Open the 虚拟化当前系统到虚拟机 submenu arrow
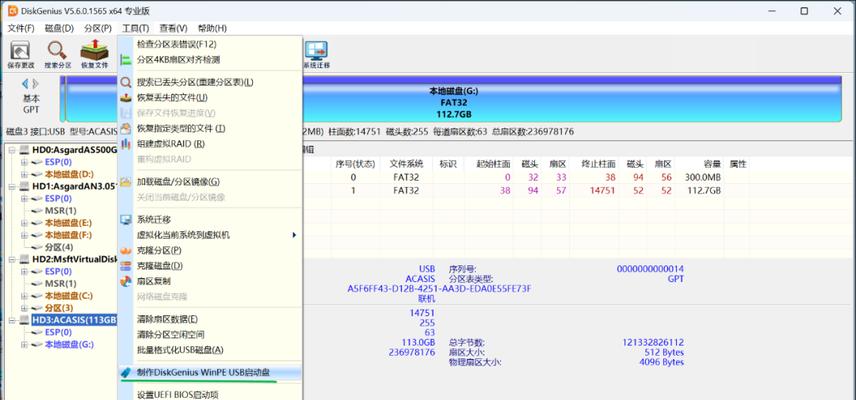Viewport: 856px width, 400px height. click(x=294, y=235)
